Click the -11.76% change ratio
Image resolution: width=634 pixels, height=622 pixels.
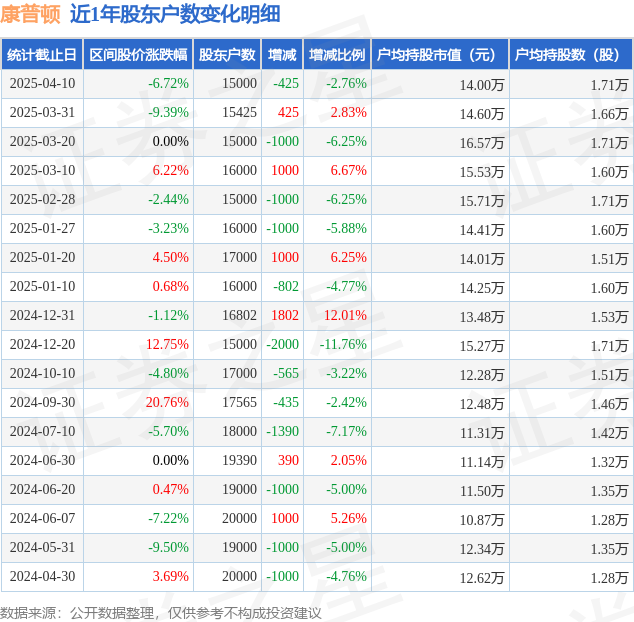(x=343, y=344)
